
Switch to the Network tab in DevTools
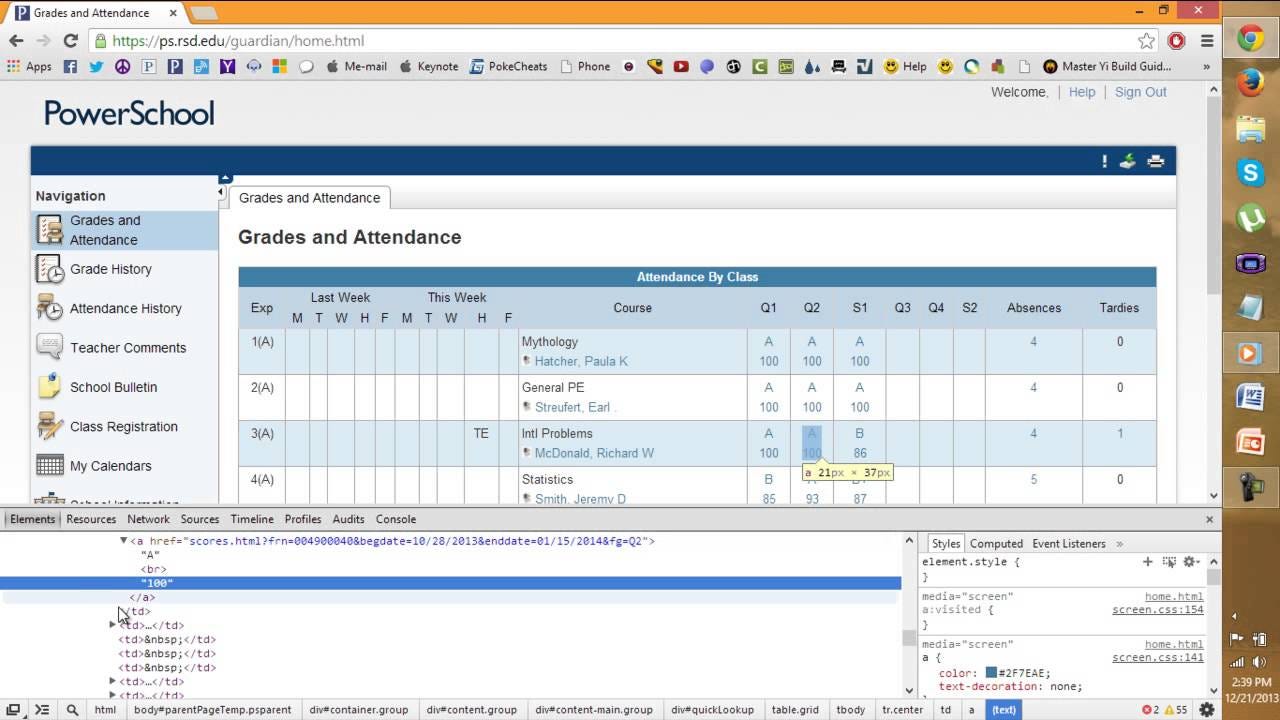pyautogui.click(x=148, y=519)
